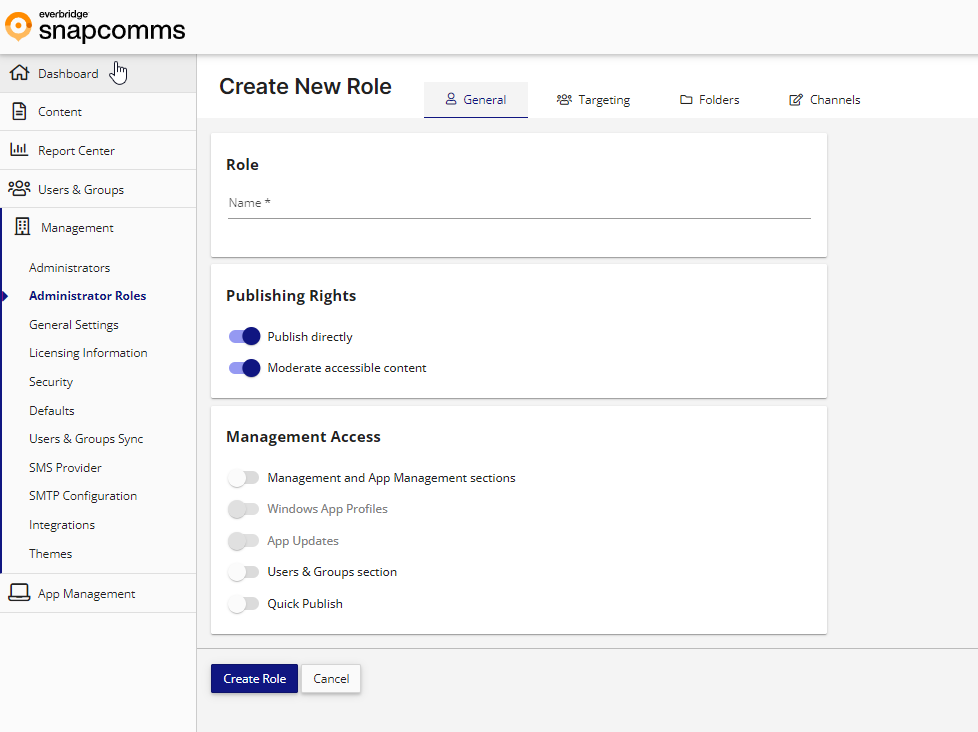
Task: Click the Report Center chart icon
Action: pyautogui.click(x=19, y=150)
